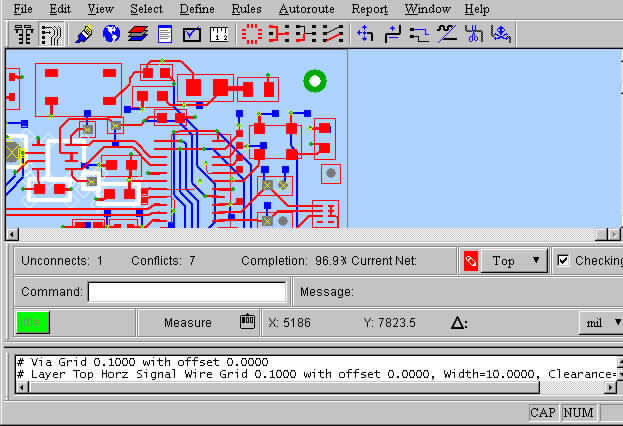Click the clipboard icon beside Measure

coord(247,321)
